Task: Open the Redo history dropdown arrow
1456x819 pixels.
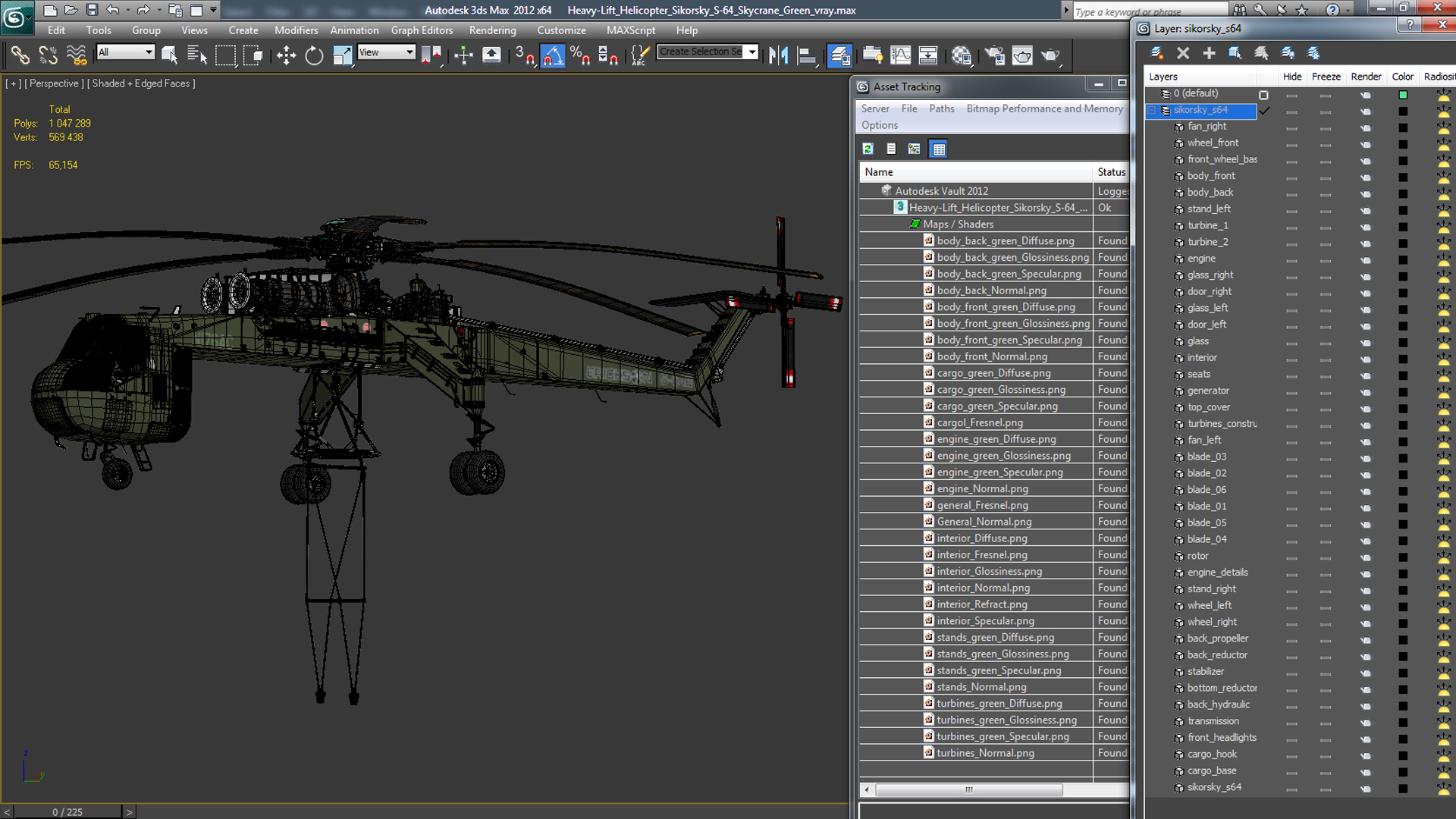Action: [158, 10]
